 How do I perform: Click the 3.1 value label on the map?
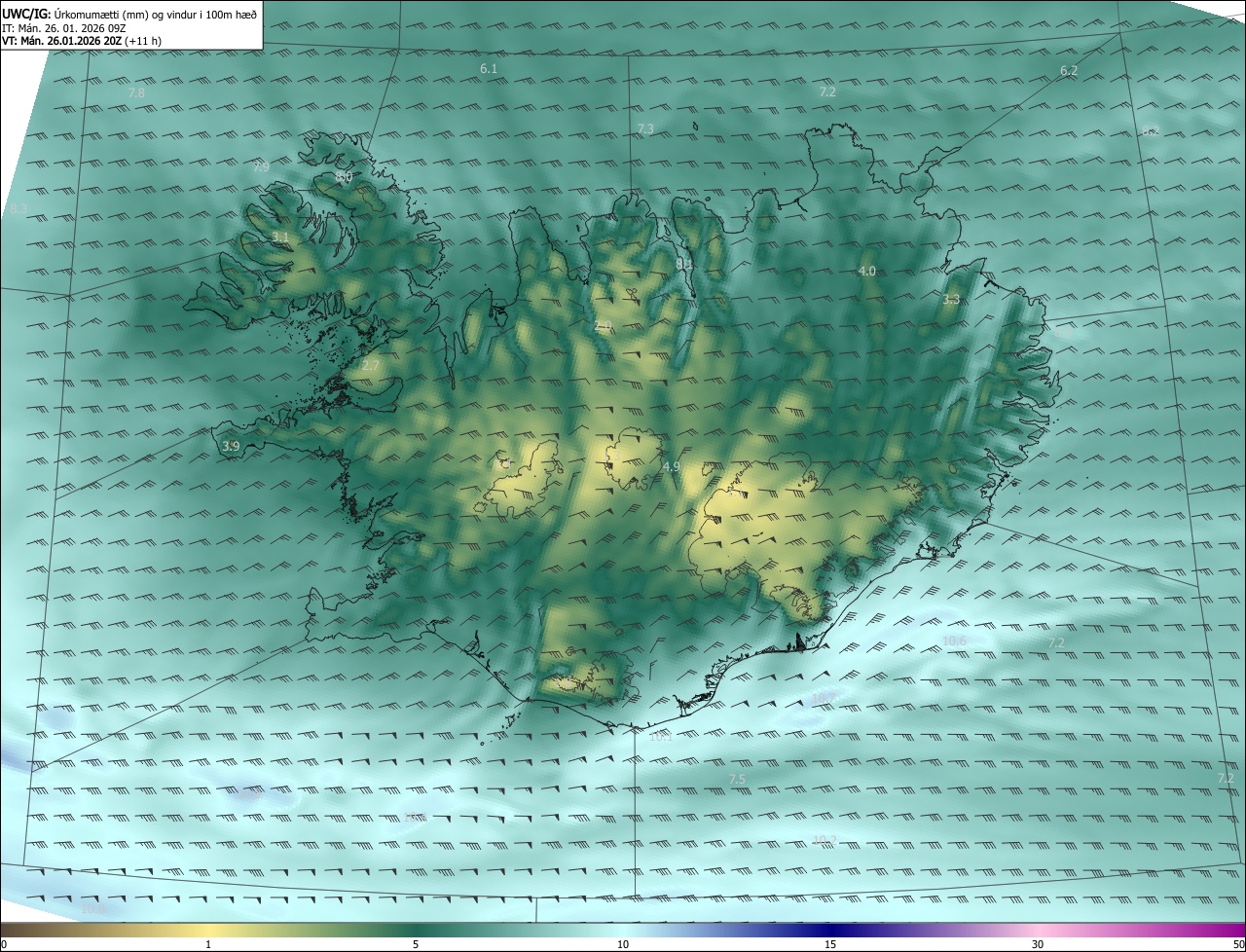click(280, 238)
